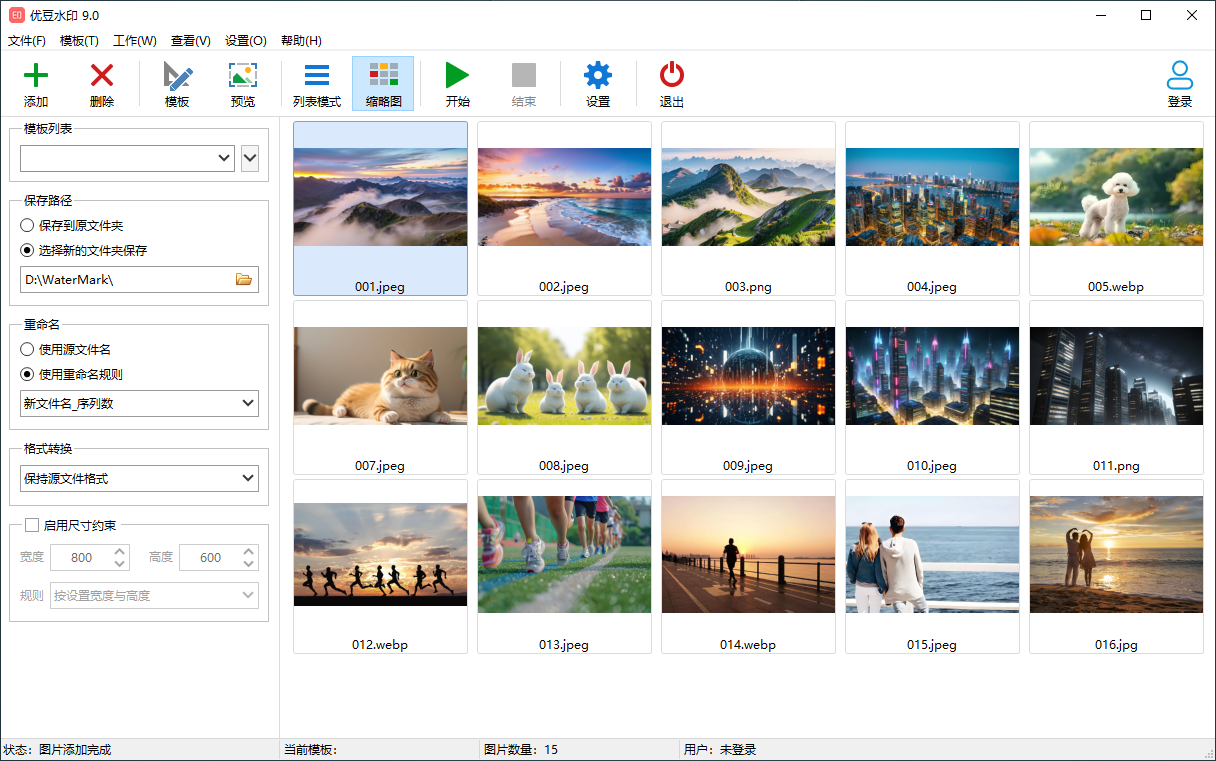Open the Help (帮助) menu
This screenshot has width=1216, height=761.
tap(301, 41)
